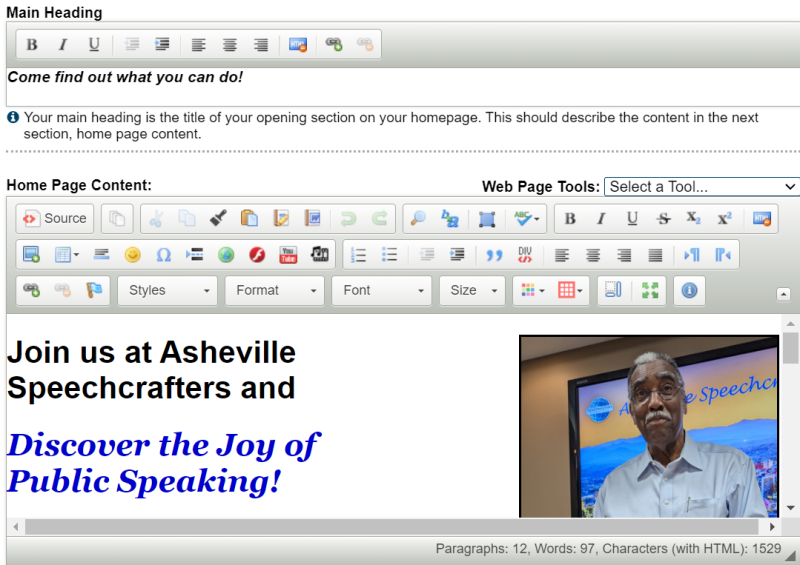Center text in Main Heading toolbar
The height and width of the screenshot is (565, 800).
click(230, 45)
